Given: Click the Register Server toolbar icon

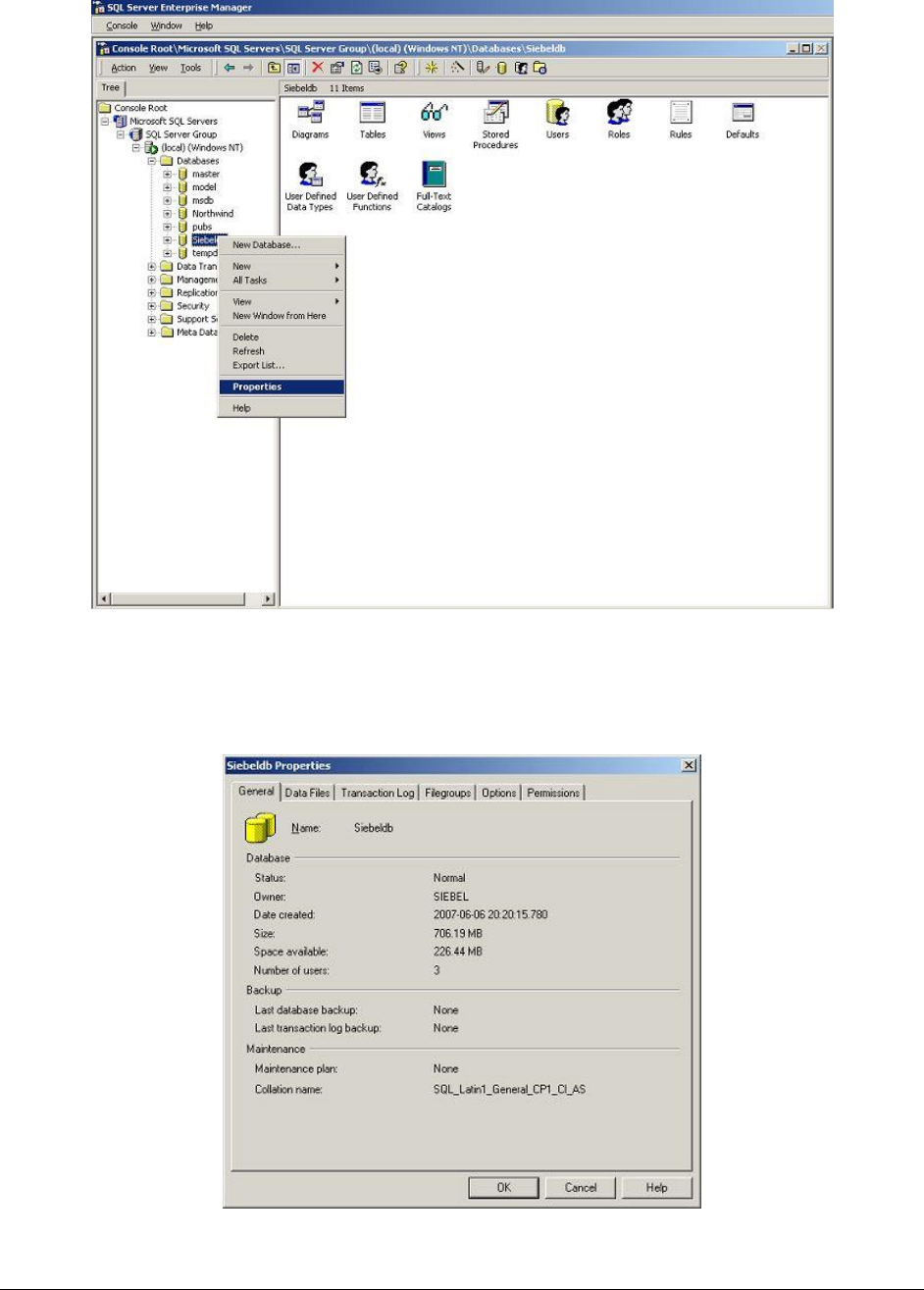Looking at the screenshot, I should click(x=483, y=68).
